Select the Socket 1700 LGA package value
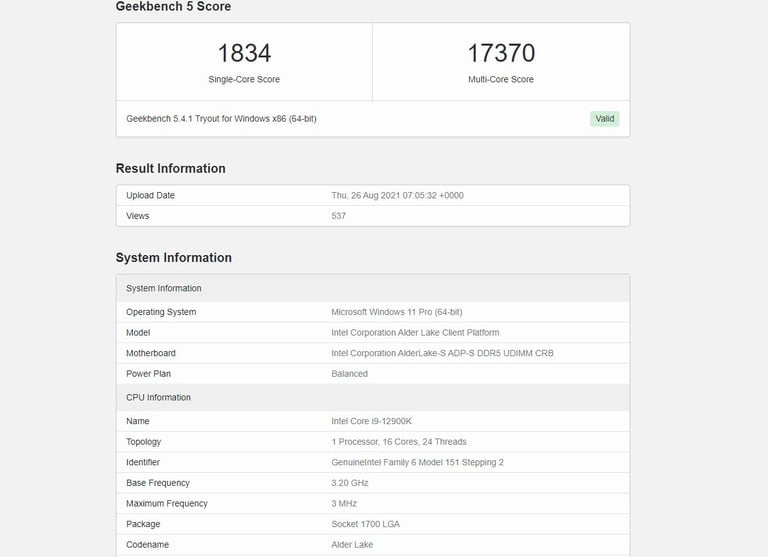 coord(366,524)
